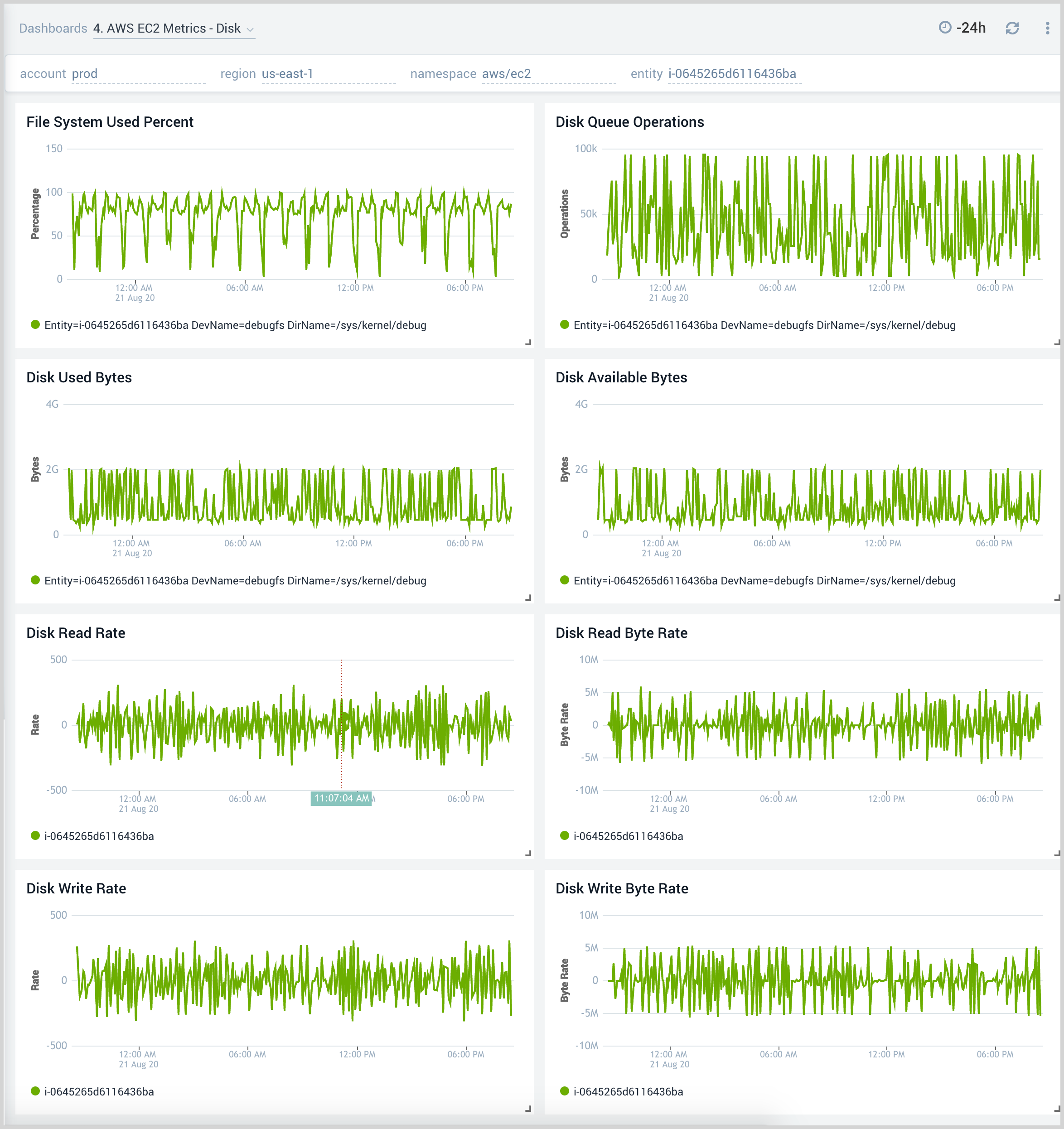This screenshot has height=1129, width=1064.
Task: Click the 11:07:04 AM time marker in Disk Read Rate
Action: click(x=341, y=798)
